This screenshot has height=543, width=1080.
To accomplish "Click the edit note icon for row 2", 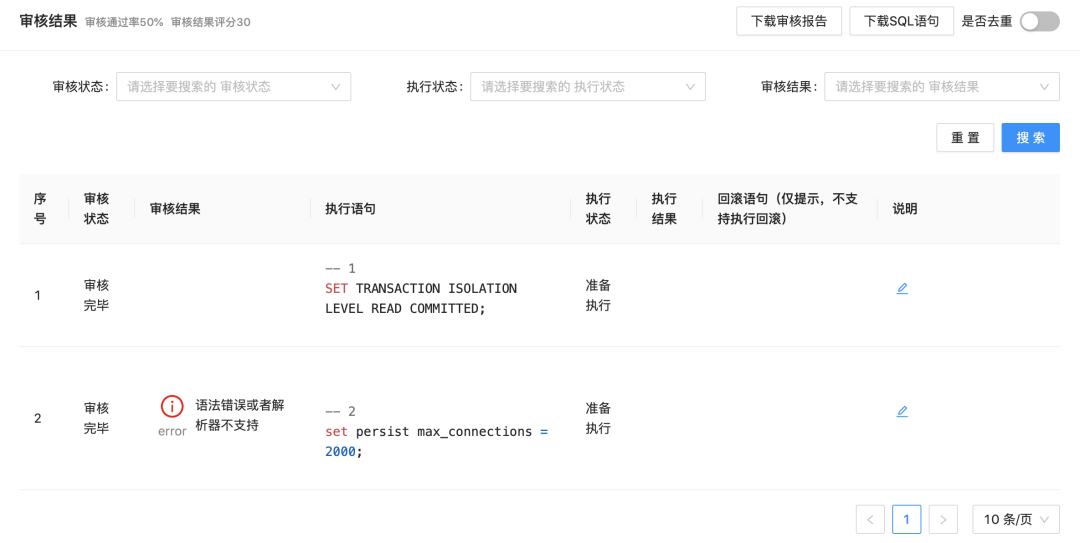I will coord(902,411).
